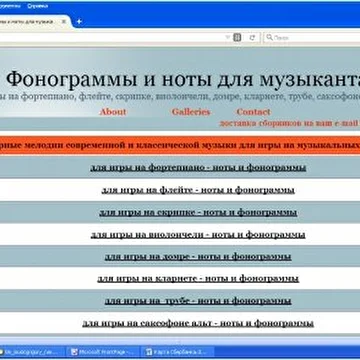
Task: Switch to Microsoft FrontPage in taskbar
Action: point(103,351)
